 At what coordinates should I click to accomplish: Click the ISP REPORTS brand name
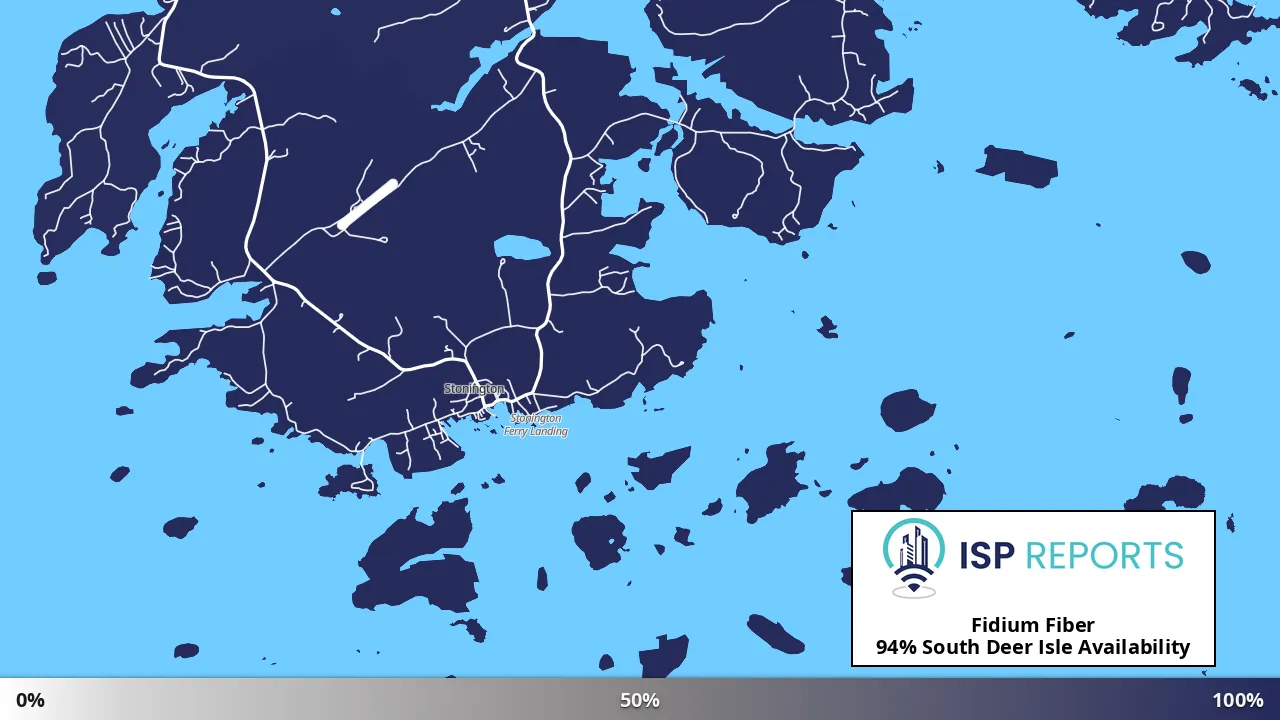[x=1071, y=555]
